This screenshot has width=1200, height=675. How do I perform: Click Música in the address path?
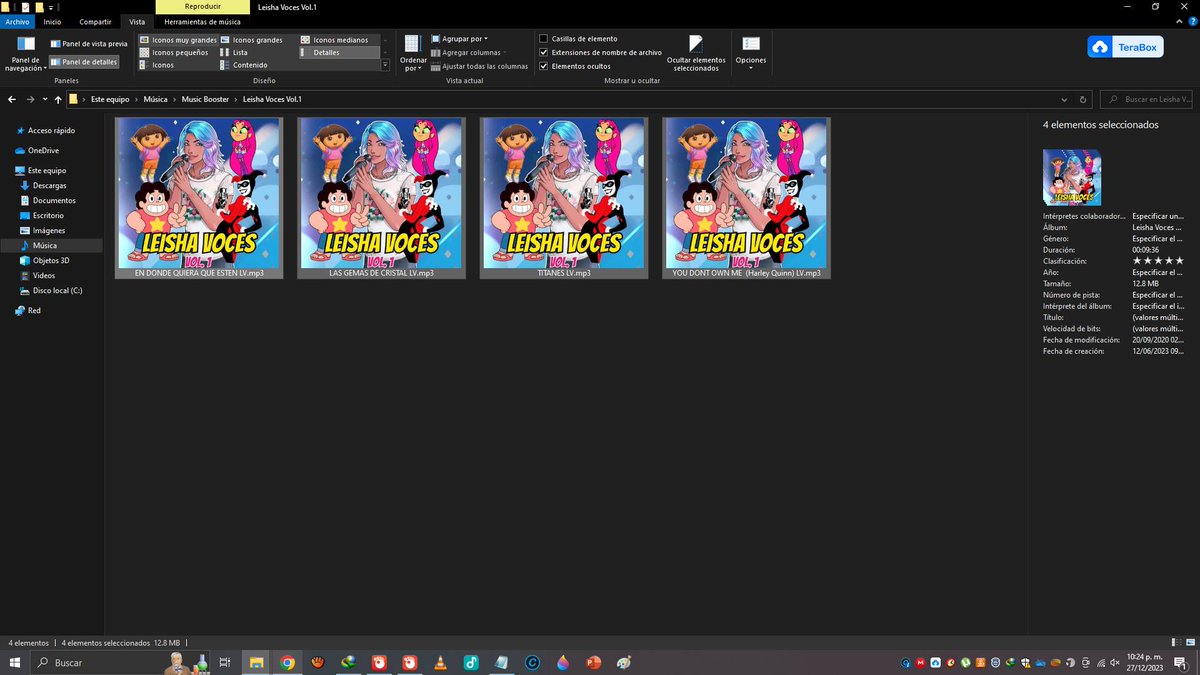[155, 100]
